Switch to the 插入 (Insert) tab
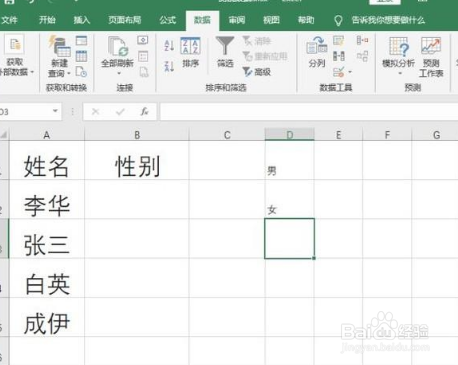This screenshot has height=365, width=458. point(82,20)
